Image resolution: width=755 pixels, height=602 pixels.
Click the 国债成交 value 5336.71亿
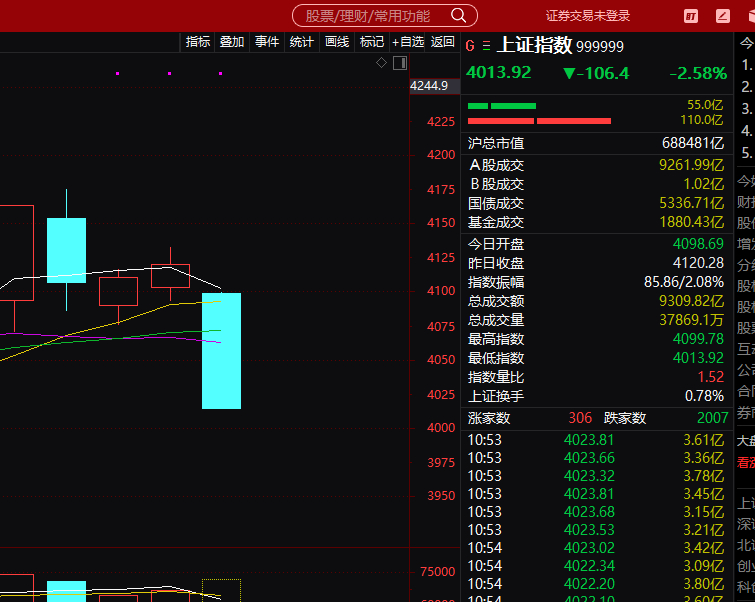691,203
